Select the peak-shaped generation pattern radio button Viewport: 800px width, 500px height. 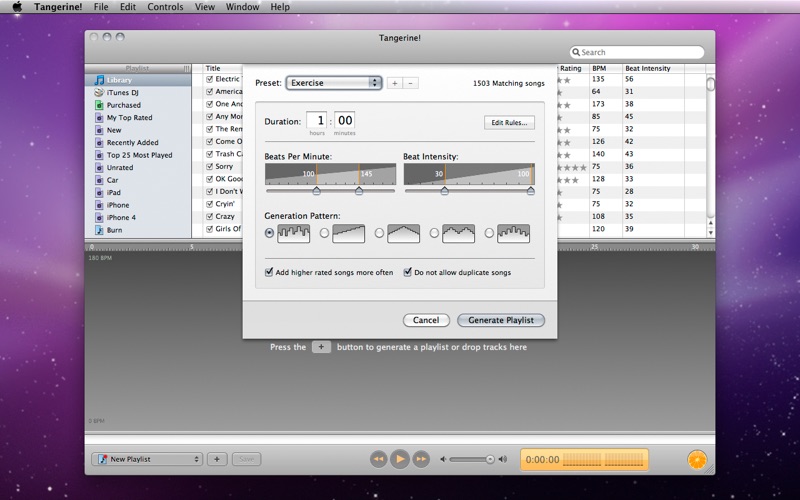coord(379,233)
